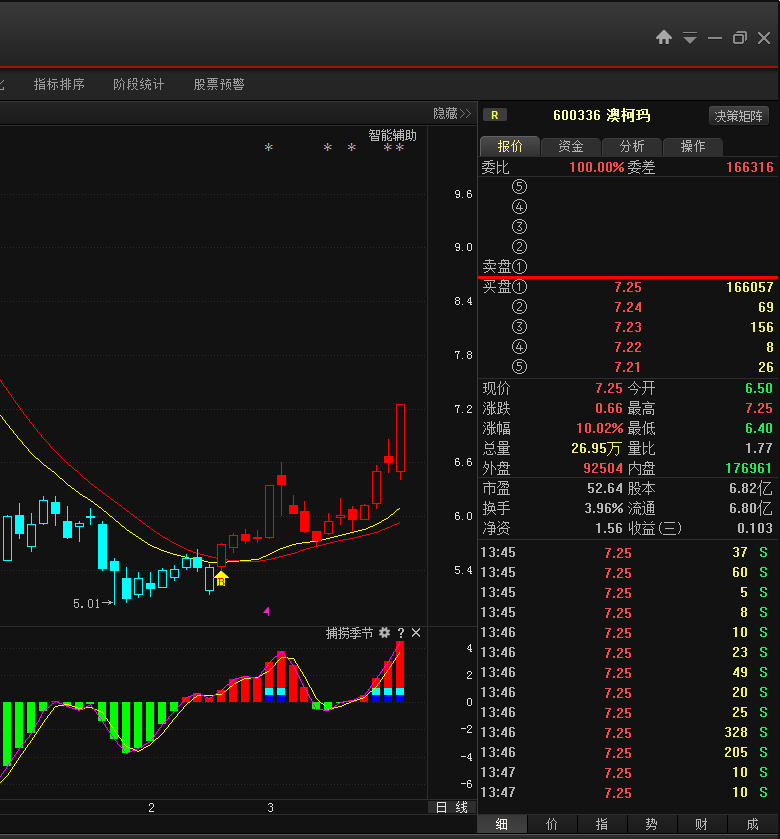Switch to the 价 bottom tab
The image size is (780, 839).
tap(552, 824)
